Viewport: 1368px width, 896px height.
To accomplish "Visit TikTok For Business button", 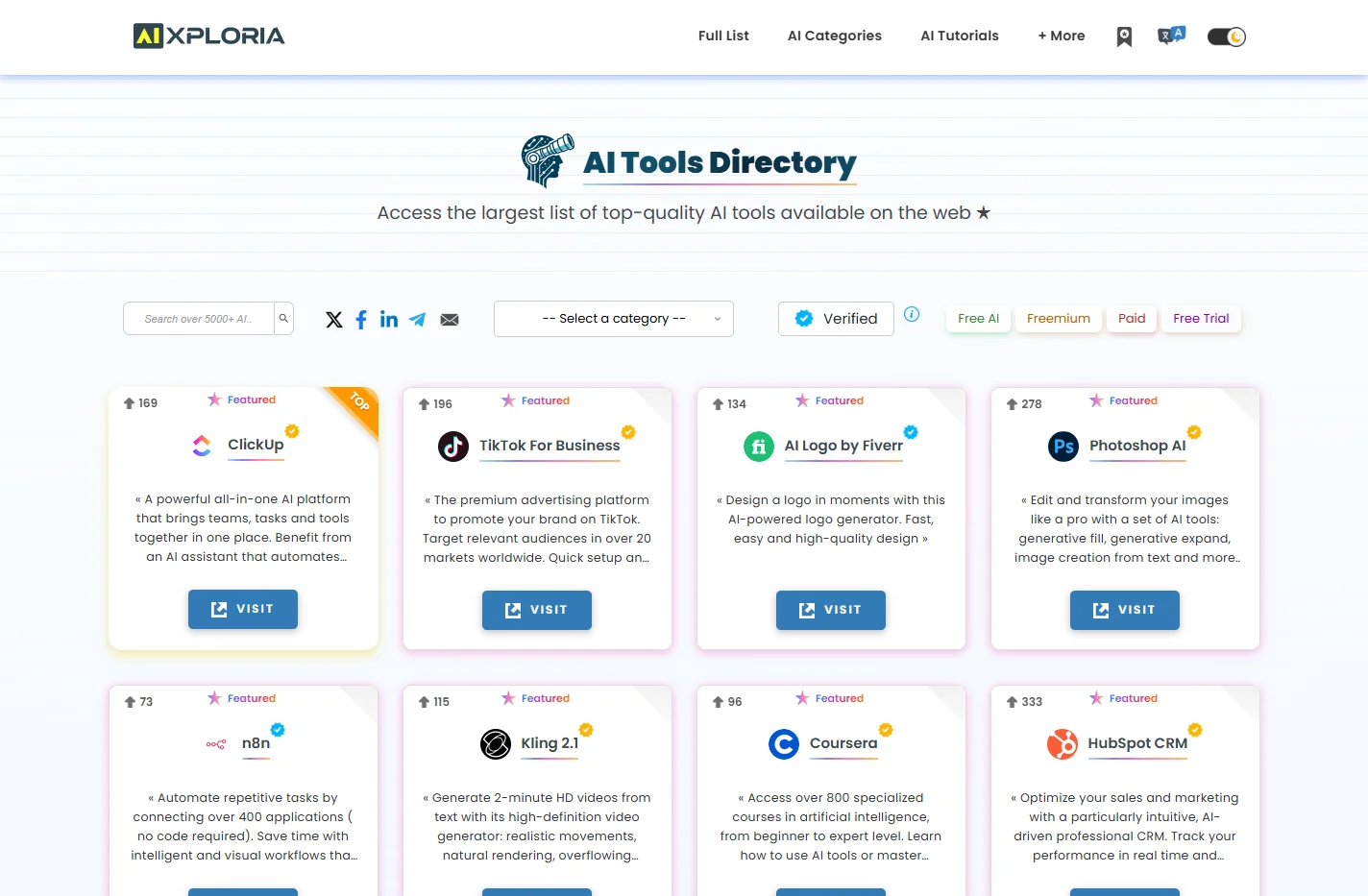I will click(x=537, y=610).
